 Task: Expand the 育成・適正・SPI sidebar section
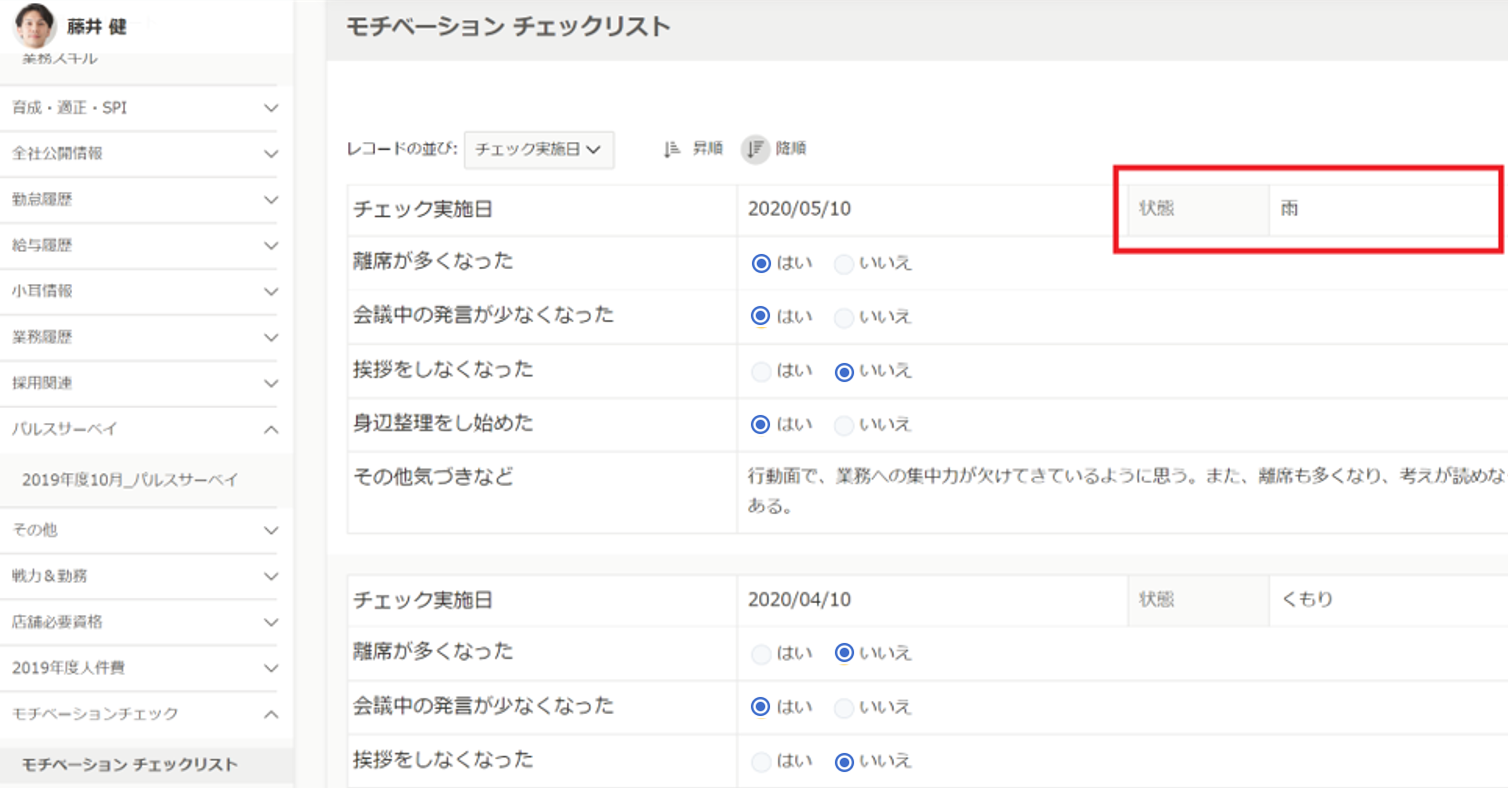pyautogui.click(x=270, y=108)
